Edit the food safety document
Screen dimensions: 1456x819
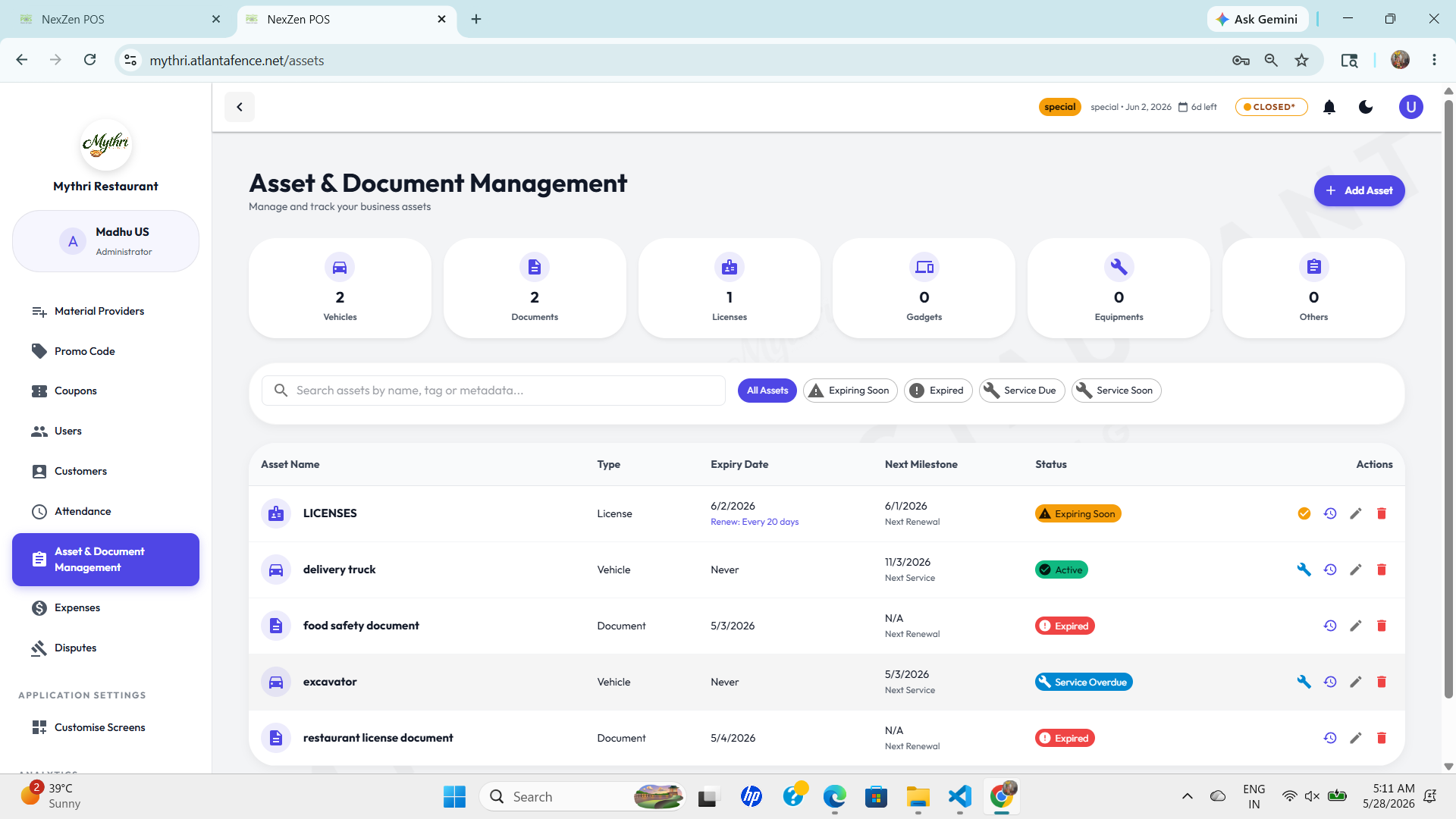click(1356, 626)
